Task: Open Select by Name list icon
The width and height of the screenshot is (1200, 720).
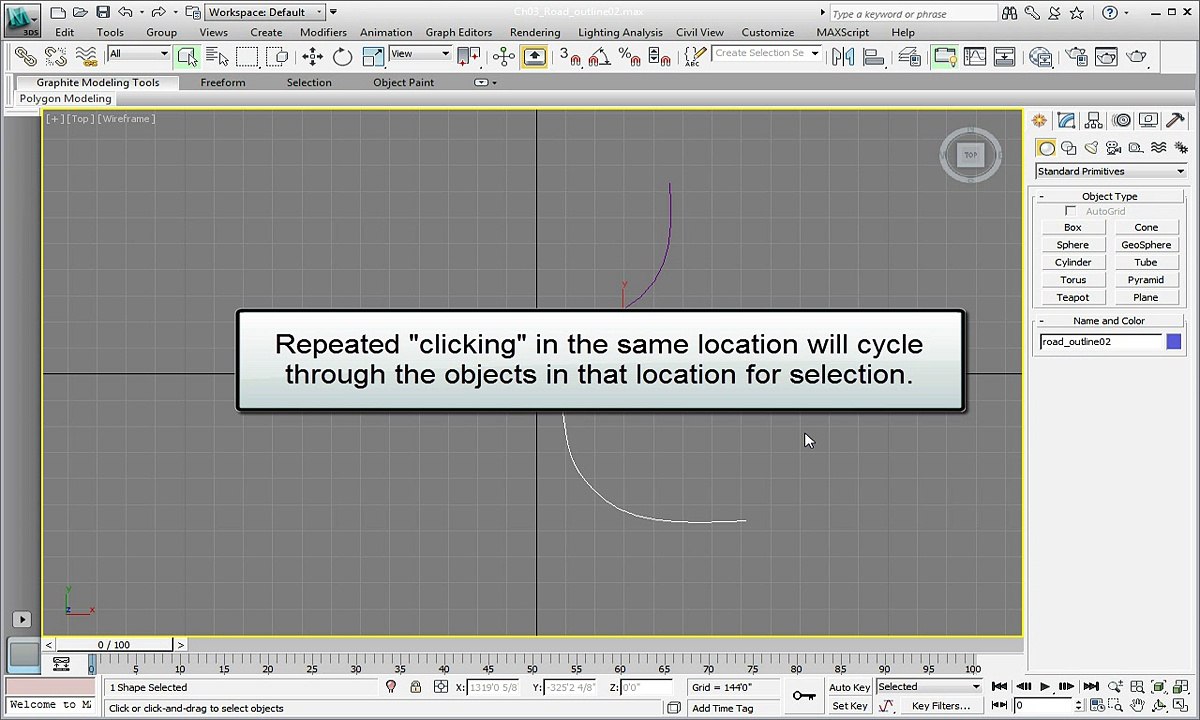Action: click(x=217, y=56)
